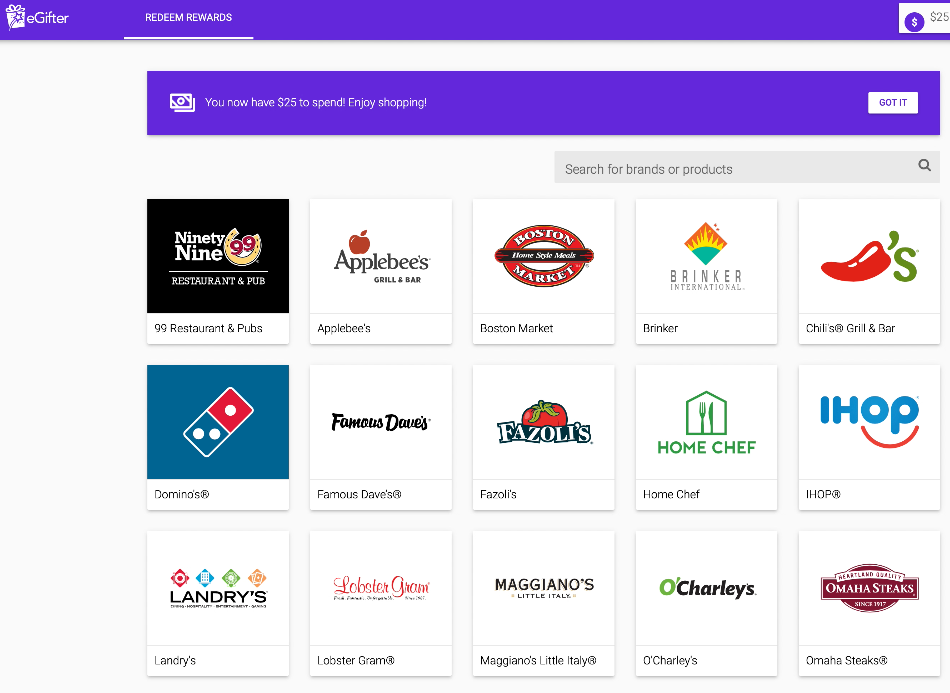This screenshot has height=693, width=950.
Task: Pick the Domino's logo tile
Action: (218, 422)
